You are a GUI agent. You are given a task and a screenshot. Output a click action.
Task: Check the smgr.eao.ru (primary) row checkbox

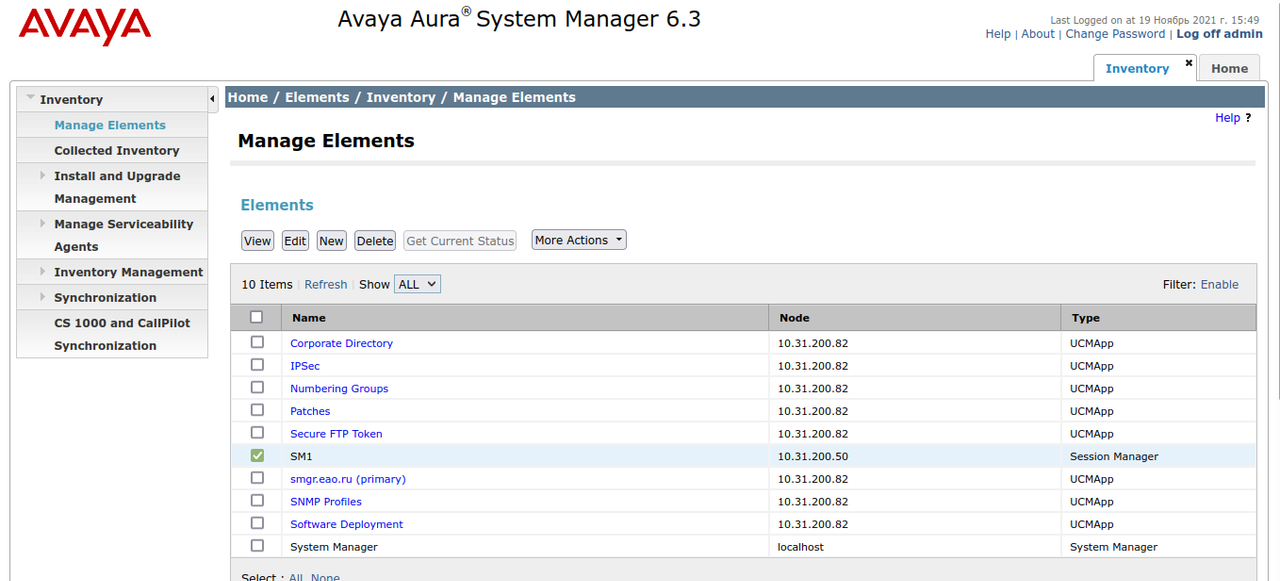coord(257,478)
